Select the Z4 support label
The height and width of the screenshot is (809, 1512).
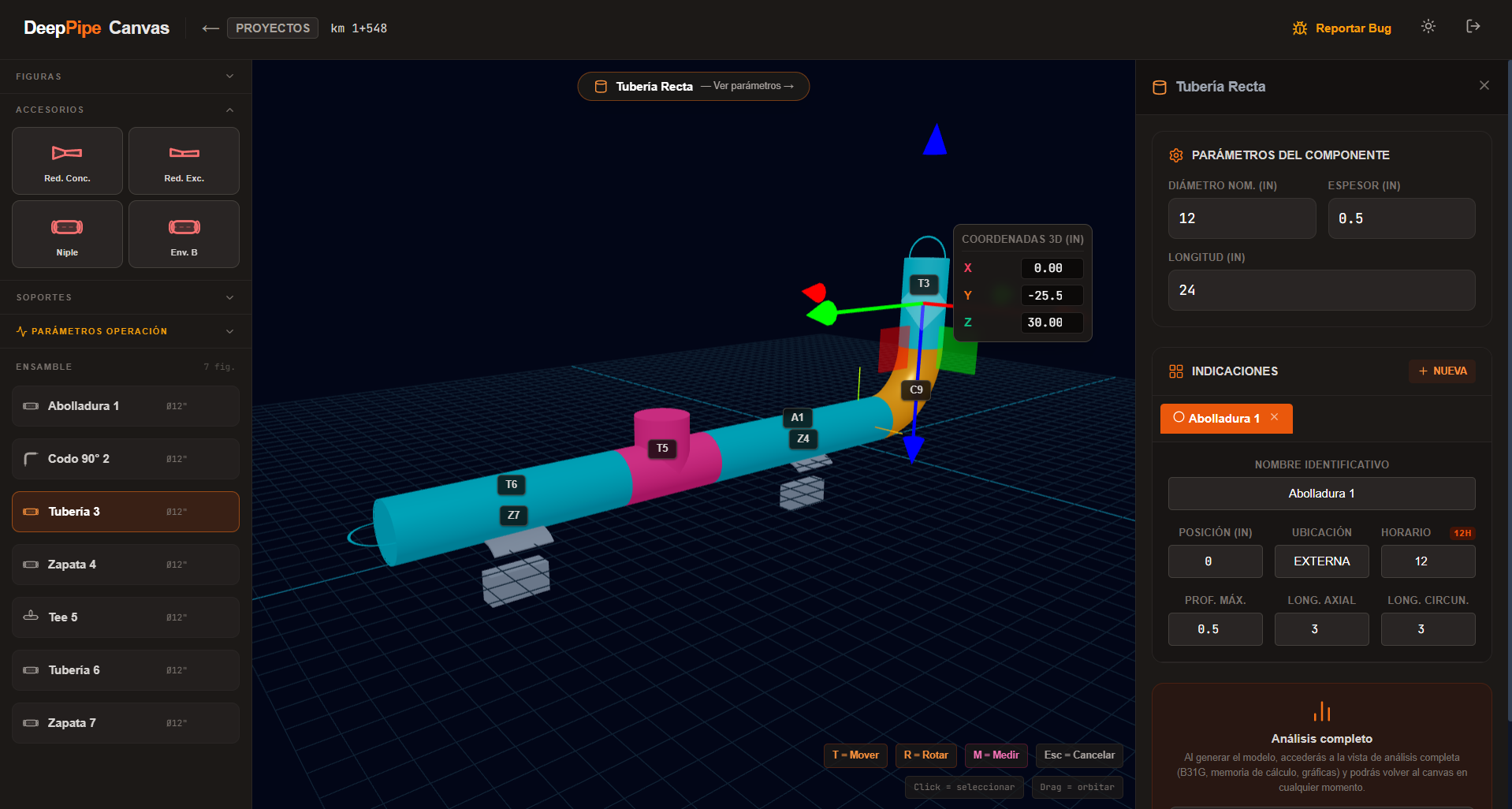coord(803,438)
